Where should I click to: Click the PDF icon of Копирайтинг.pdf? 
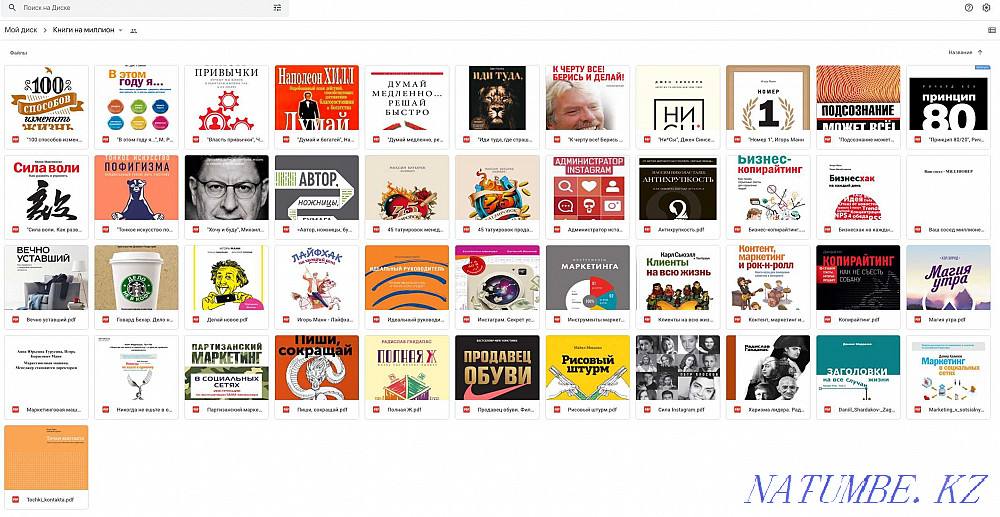[827, 319]
